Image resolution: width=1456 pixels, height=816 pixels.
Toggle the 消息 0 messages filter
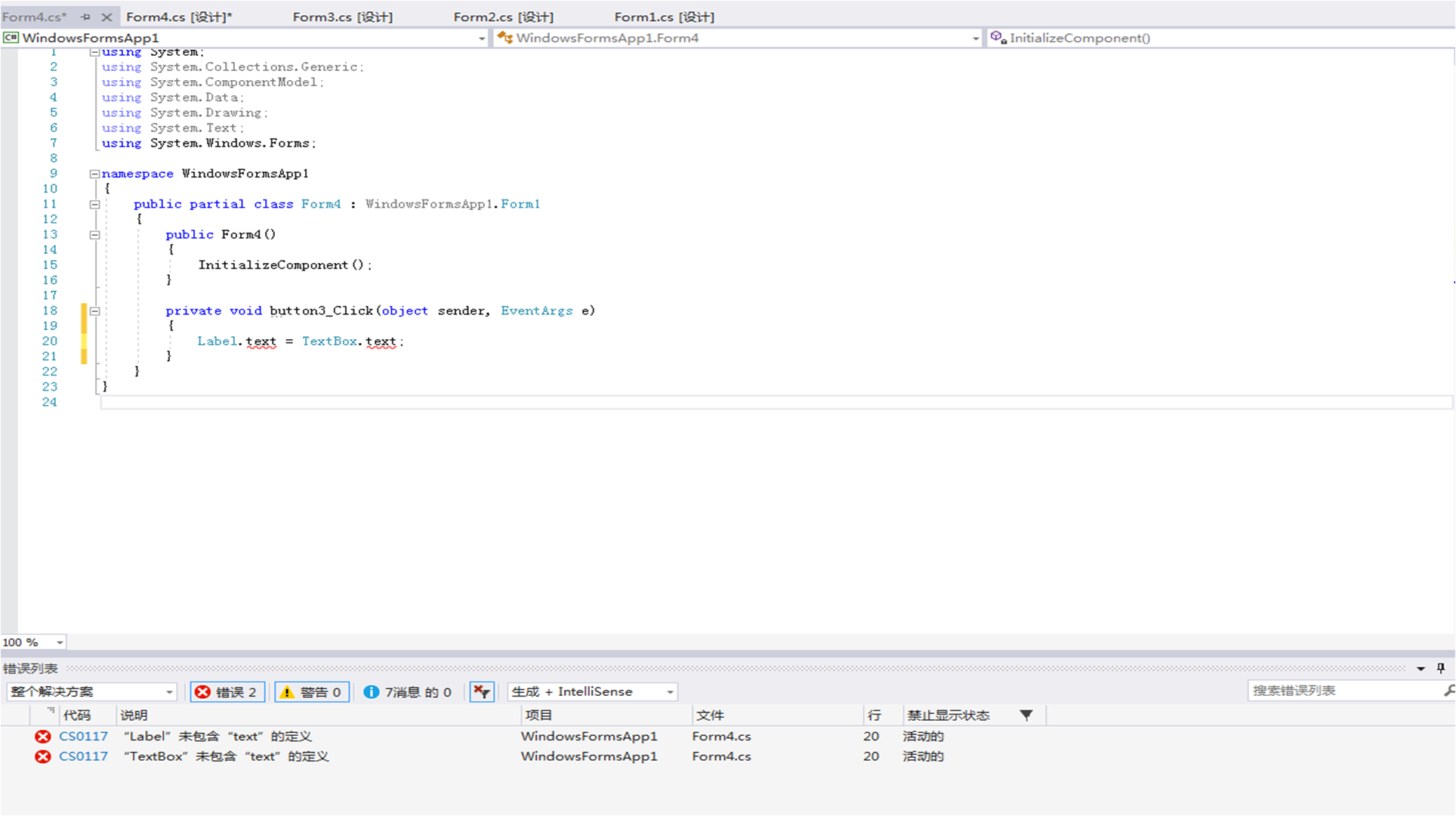tap(407, 691)
